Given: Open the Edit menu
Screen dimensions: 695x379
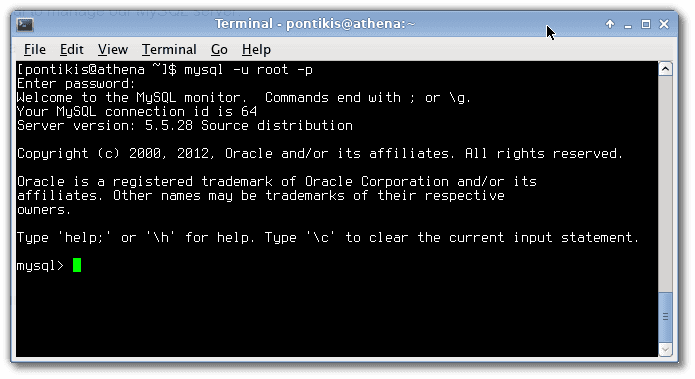Looking at the screenshot, I should [71, 49].
